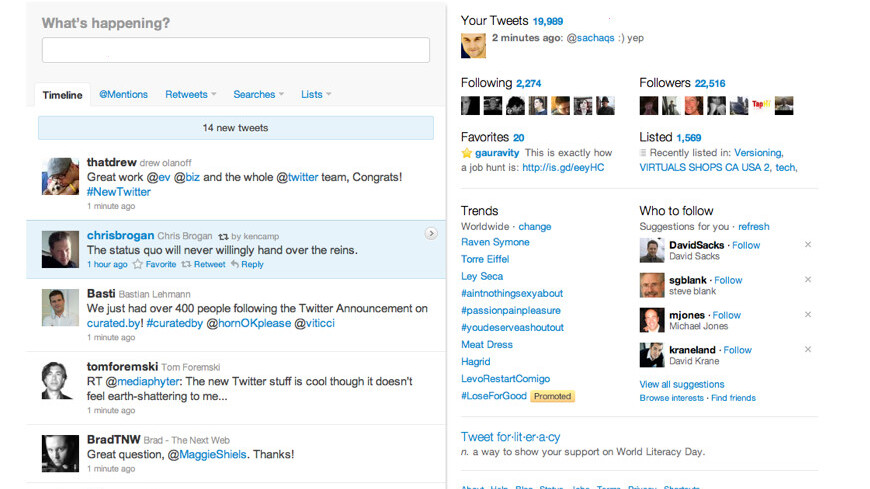
Task: Follow DavidSacks from suggestions
Action: (746, 245)
